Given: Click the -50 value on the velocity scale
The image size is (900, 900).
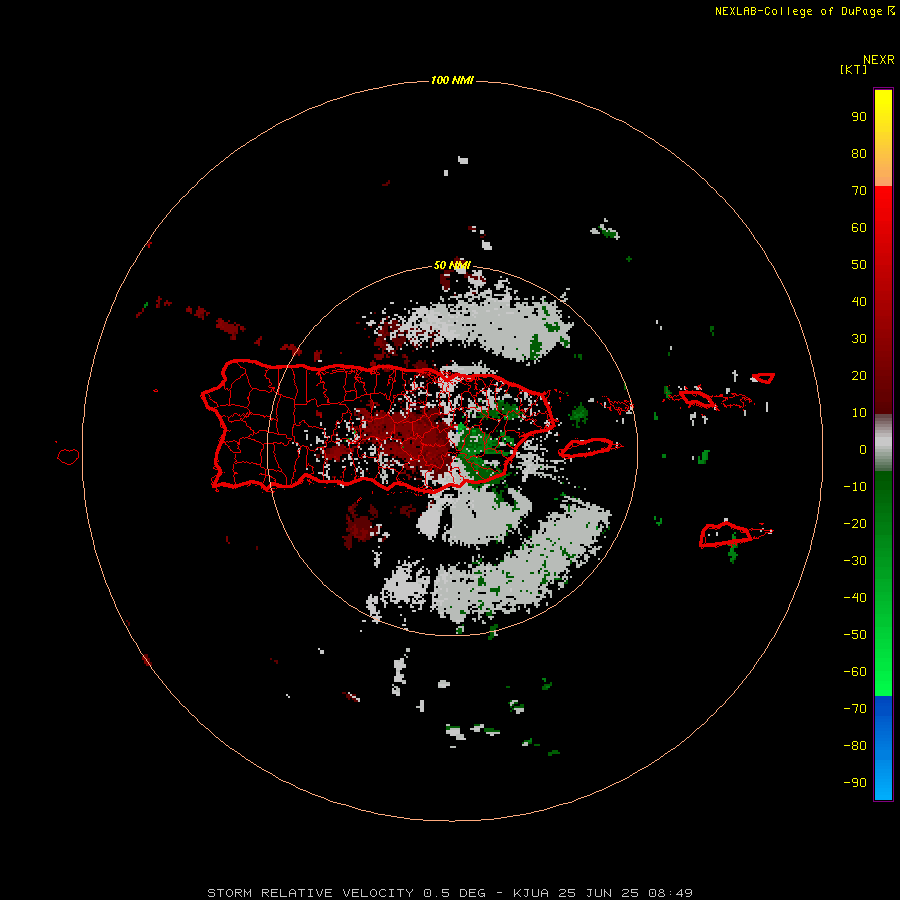Looking at the screenshot, I should 855,635.
